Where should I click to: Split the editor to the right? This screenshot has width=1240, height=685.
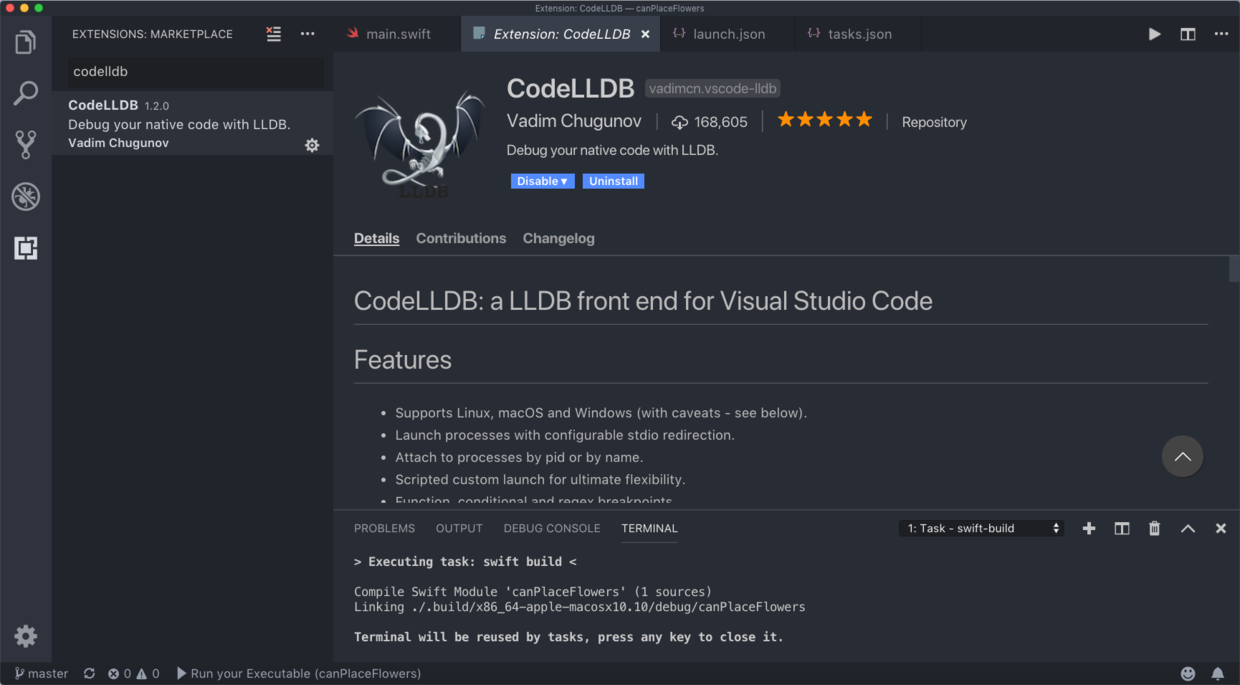coord(1188,34)
